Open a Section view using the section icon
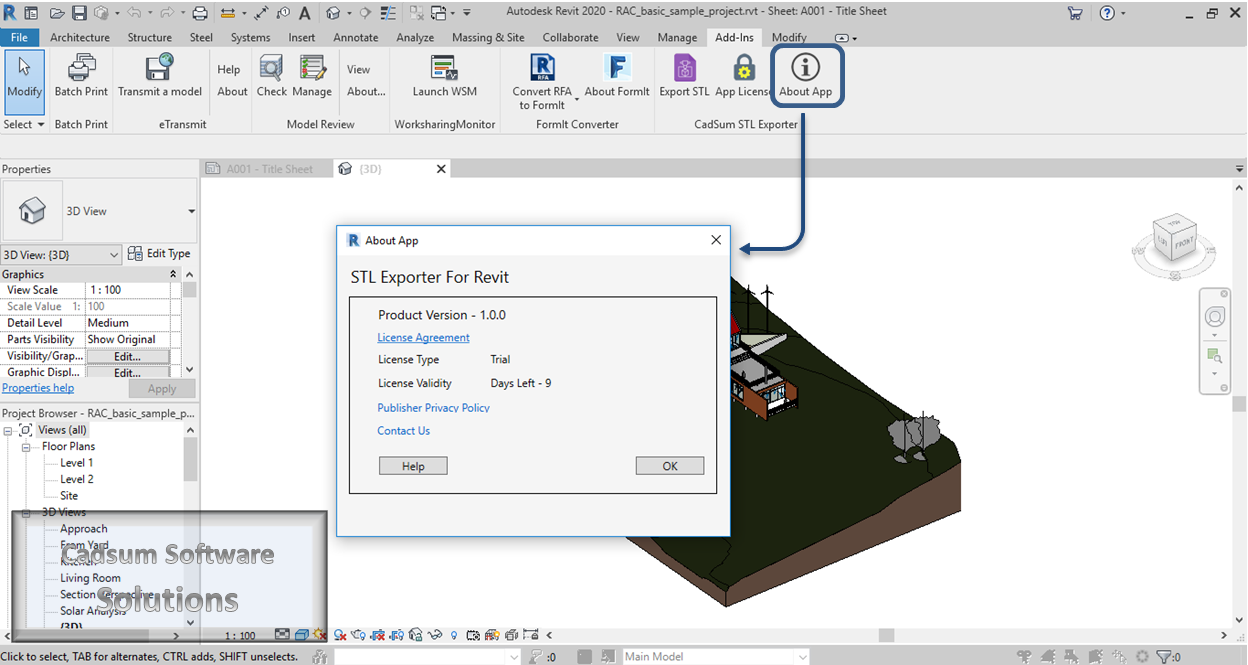Image resolution: width=1248 pixels, height=665 pixels. pyautogui.click(x=365, y=12)
